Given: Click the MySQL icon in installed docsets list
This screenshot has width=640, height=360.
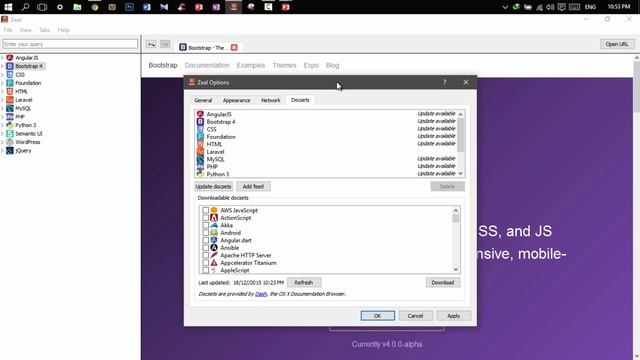Looking at the screenshot, I should pos(200,159).
